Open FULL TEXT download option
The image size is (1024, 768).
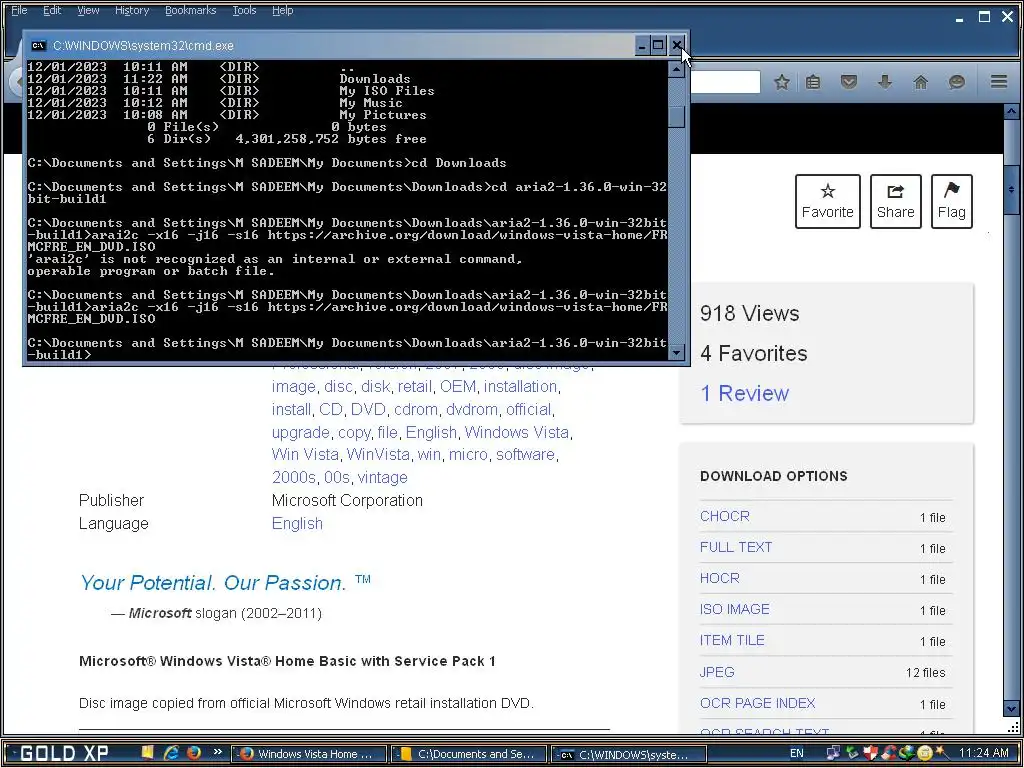(736, 547)
